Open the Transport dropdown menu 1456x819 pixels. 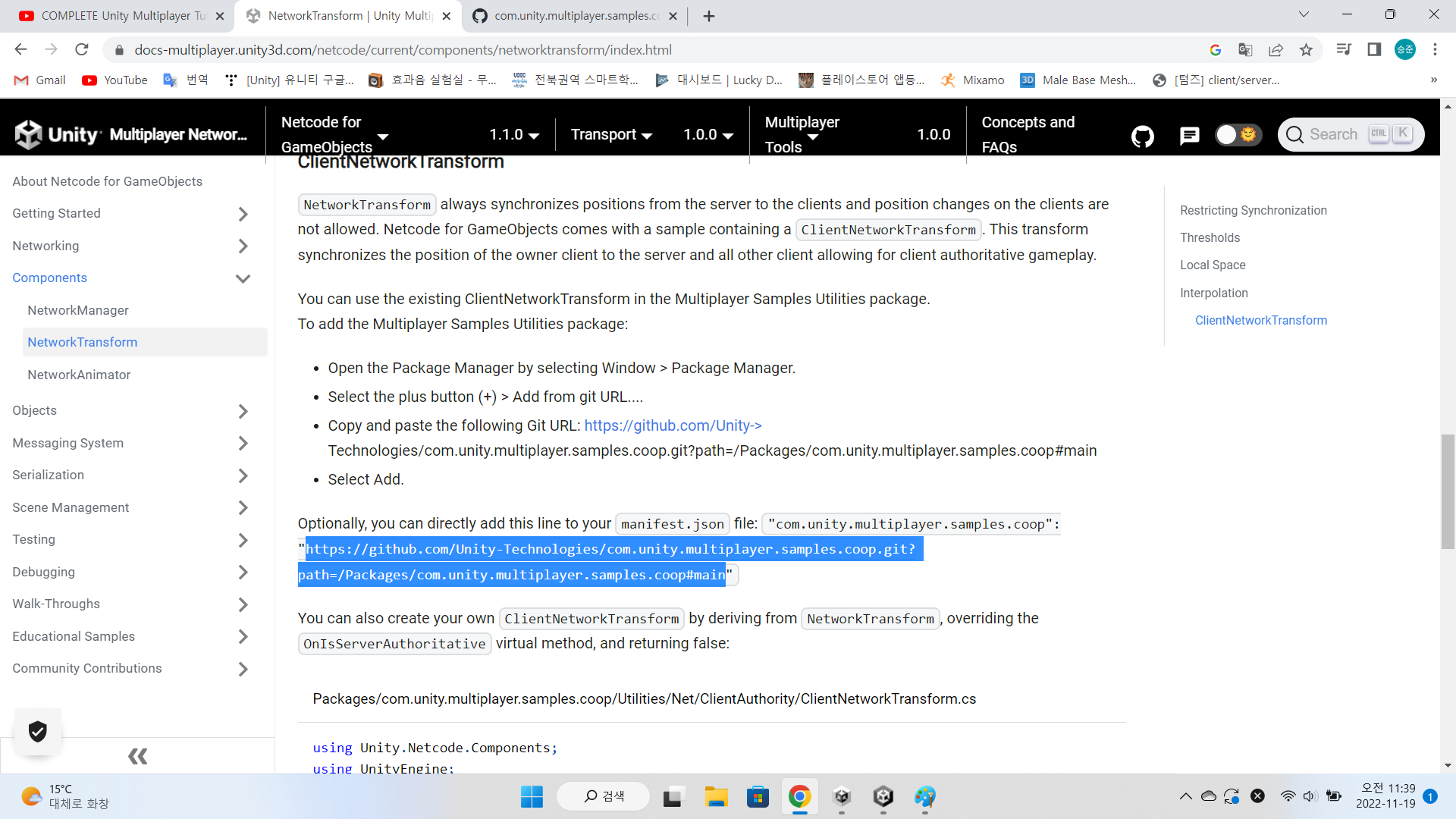(611, 135)
